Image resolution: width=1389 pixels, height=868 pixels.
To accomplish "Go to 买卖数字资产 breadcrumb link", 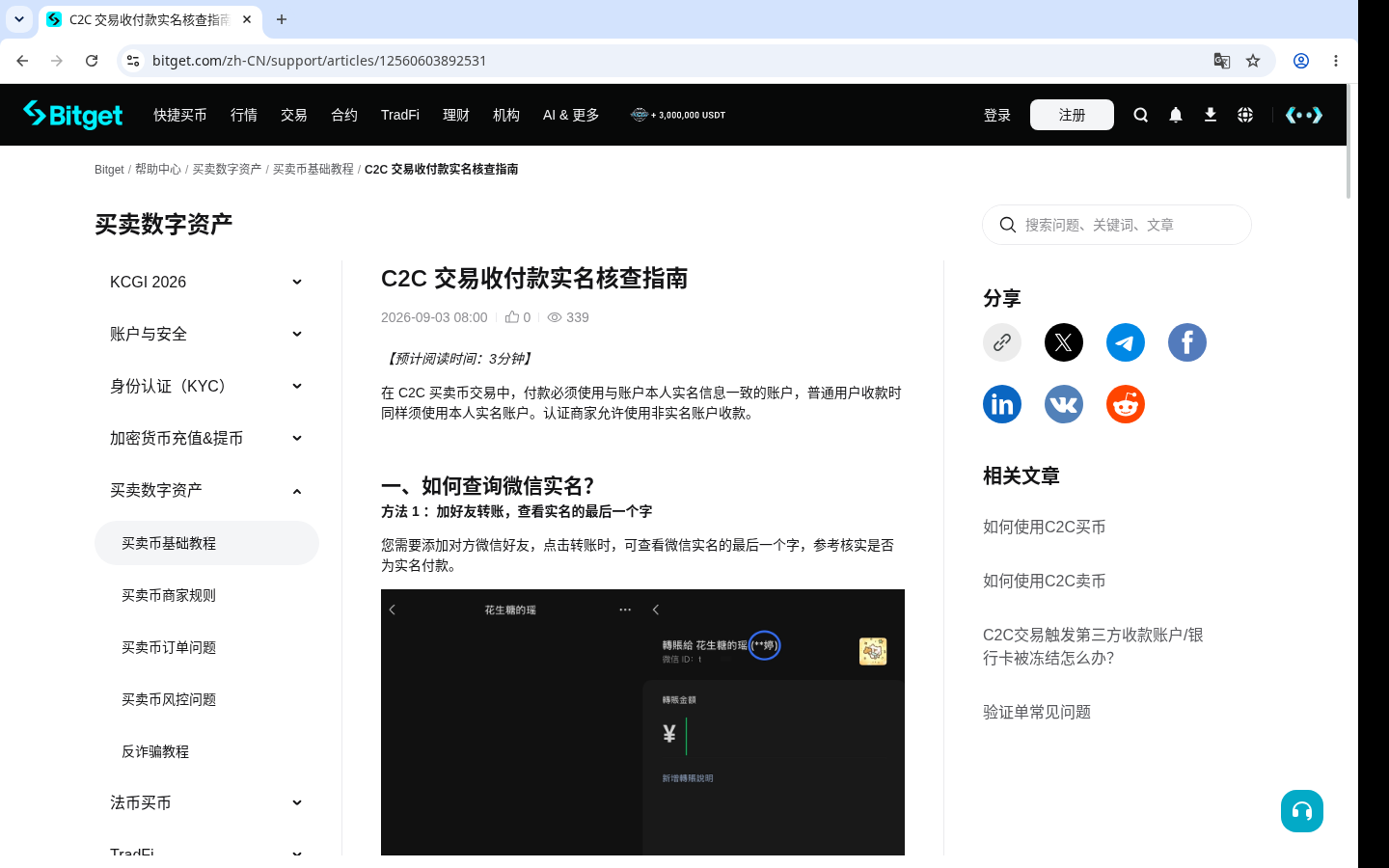I will 227,169.
